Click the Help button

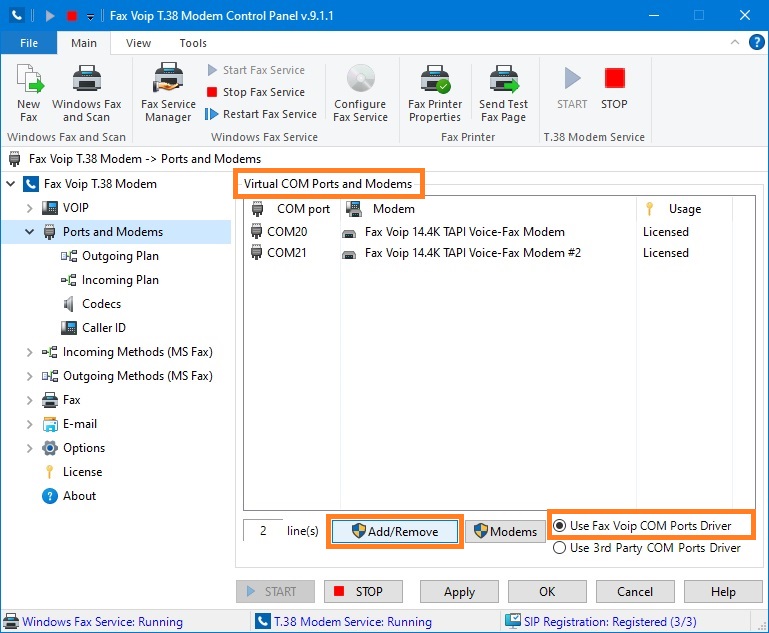[x=723, y=592]
